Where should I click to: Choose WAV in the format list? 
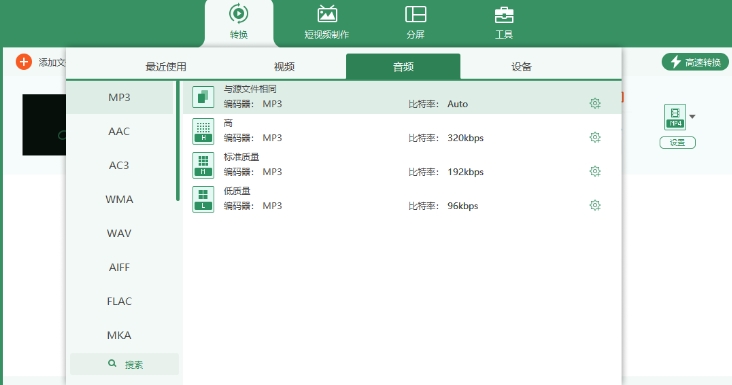tap(120, 233)
